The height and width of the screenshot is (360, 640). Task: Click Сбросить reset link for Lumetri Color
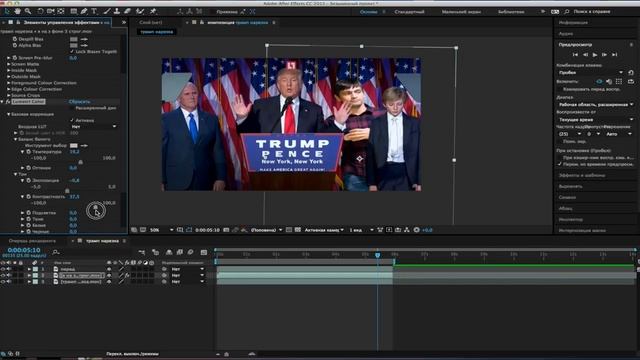[x=79, y=102]
